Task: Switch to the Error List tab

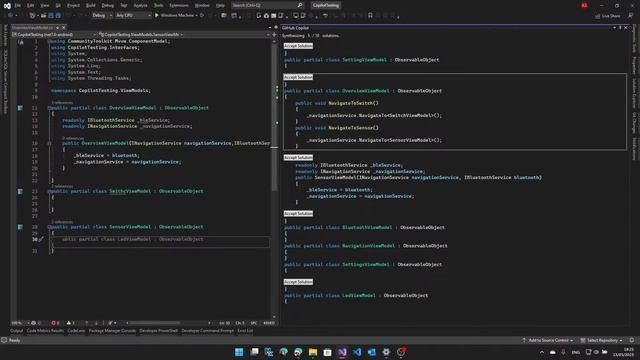Action: click(x=245, y=331)
